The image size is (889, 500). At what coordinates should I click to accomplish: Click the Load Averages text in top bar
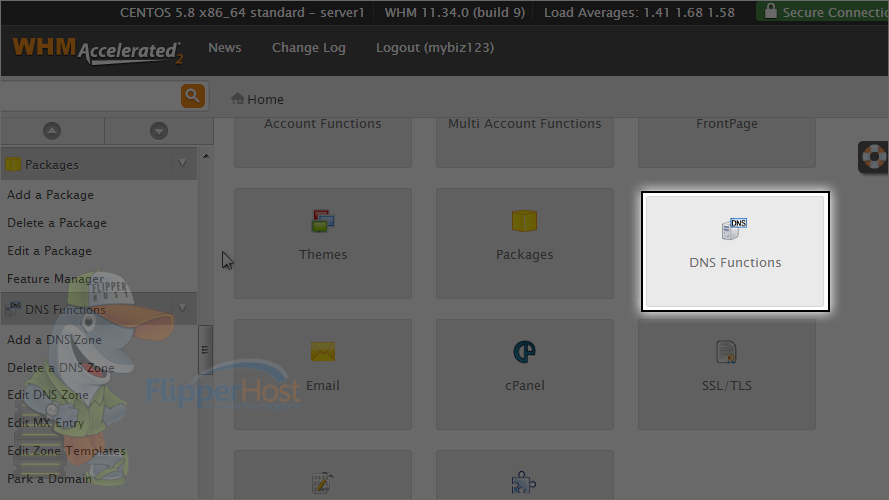point(640,12)
